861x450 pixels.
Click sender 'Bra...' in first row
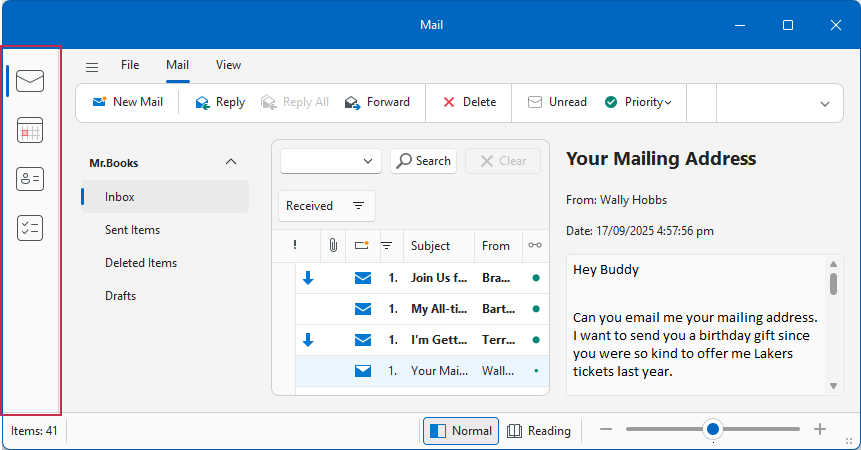coord(496,278)
